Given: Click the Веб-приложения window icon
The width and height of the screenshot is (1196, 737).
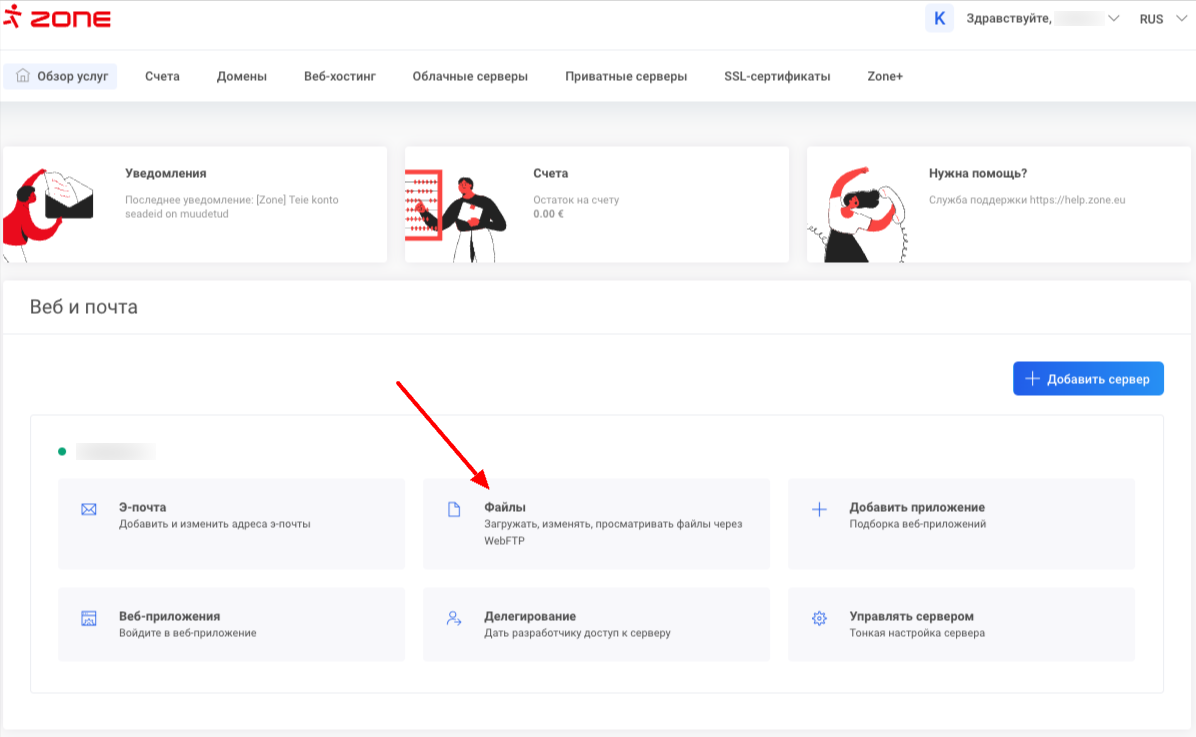Looking at the screenshot, I should (x=89, y=619).
